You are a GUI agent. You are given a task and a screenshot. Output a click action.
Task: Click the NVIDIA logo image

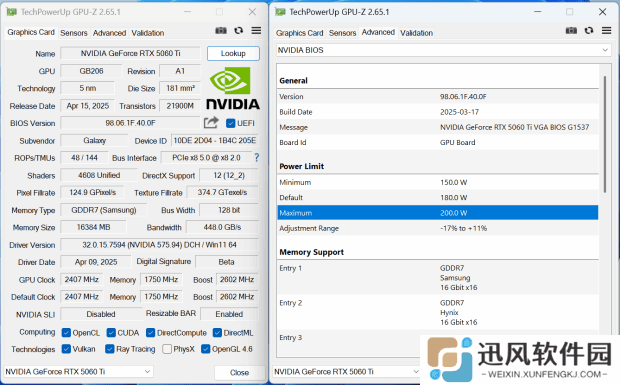(x=233, y=88)
